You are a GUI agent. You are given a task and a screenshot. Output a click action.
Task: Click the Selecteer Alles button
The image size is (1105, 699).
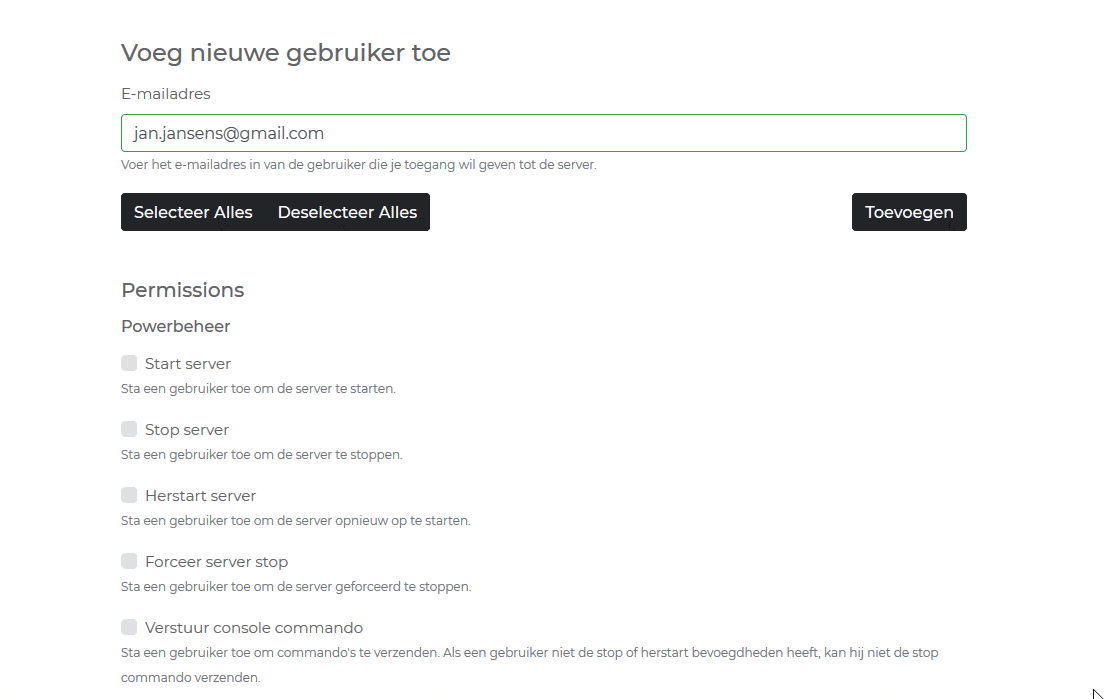pyautogui.click(x=193, y=212)
